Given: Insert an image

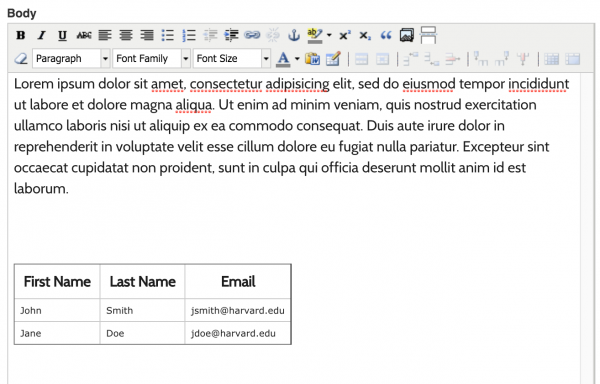Looking at the screenshot, I should [407, 35].
